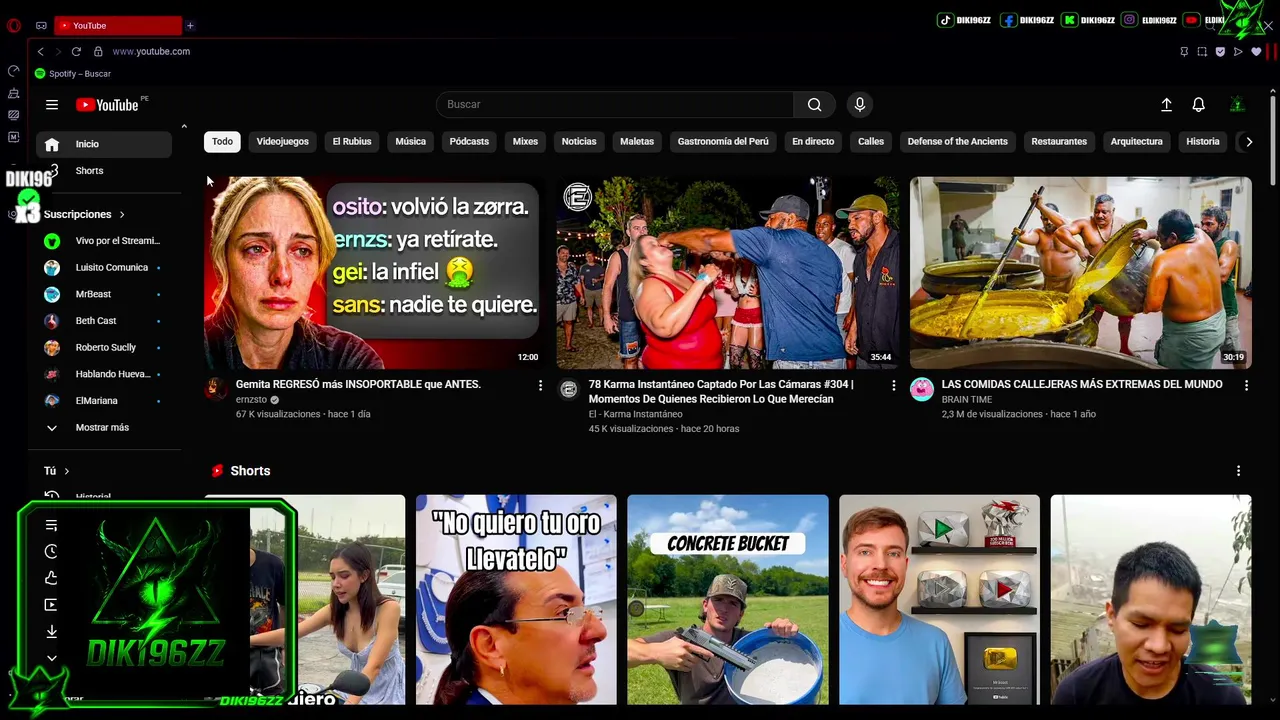1280x720 pixels.
Task: Open downloads icon in sidebar
Action: [x=51, y=632]
